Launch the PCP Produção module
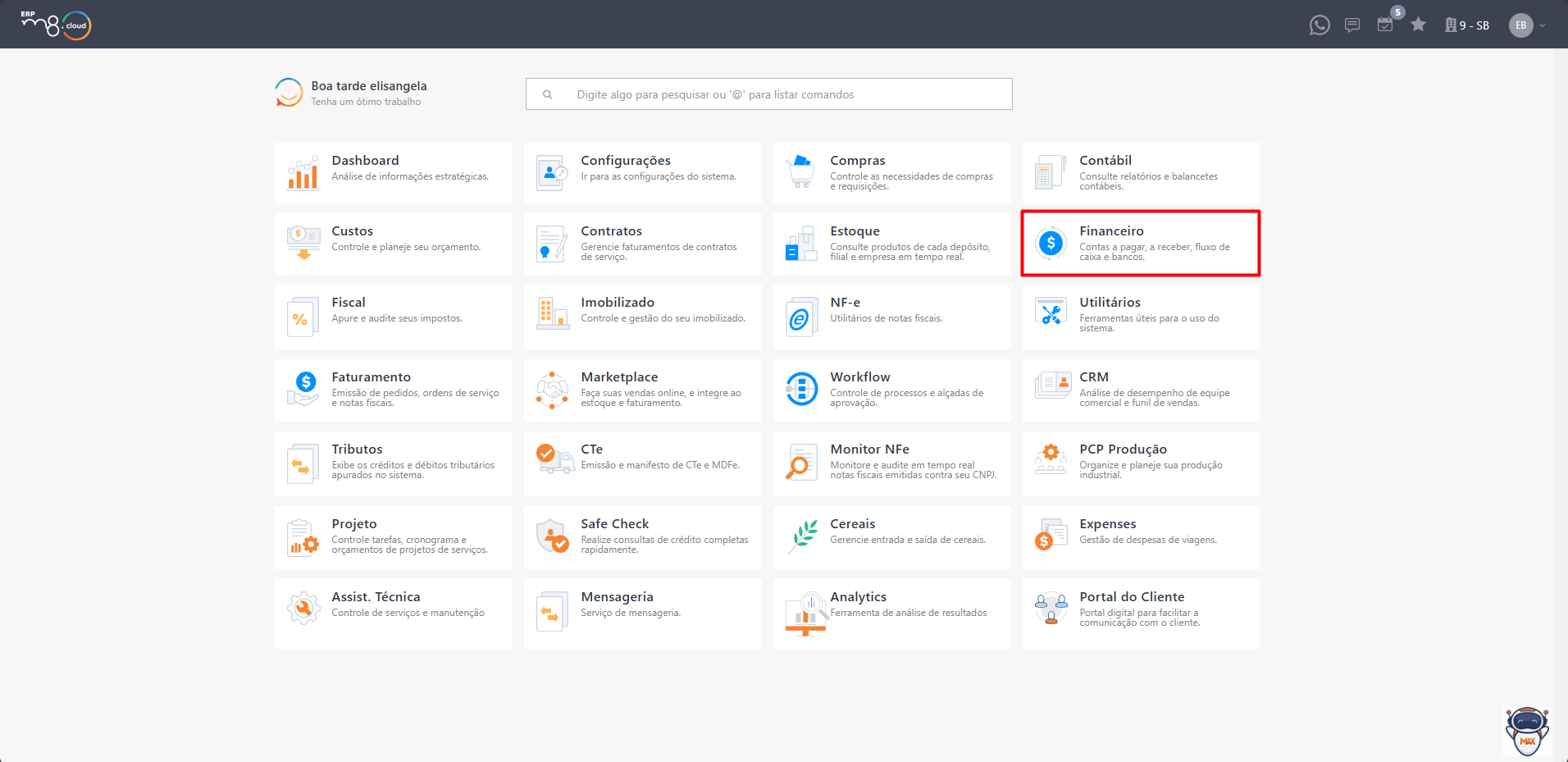 (x=1140, y=463)
